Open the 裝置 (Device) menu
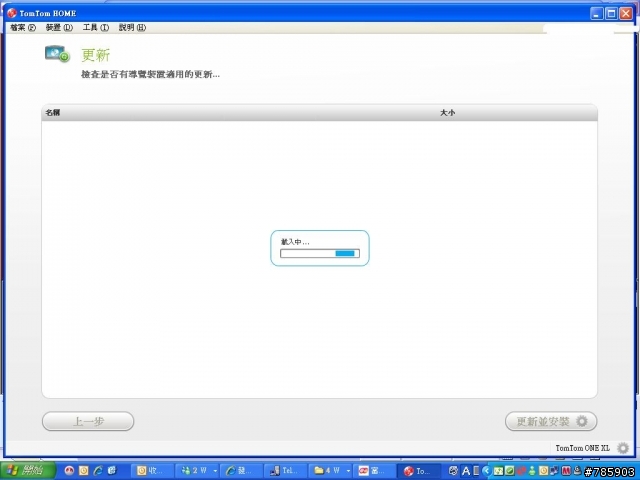Screen dimensions: 640x480 point(59,27)
